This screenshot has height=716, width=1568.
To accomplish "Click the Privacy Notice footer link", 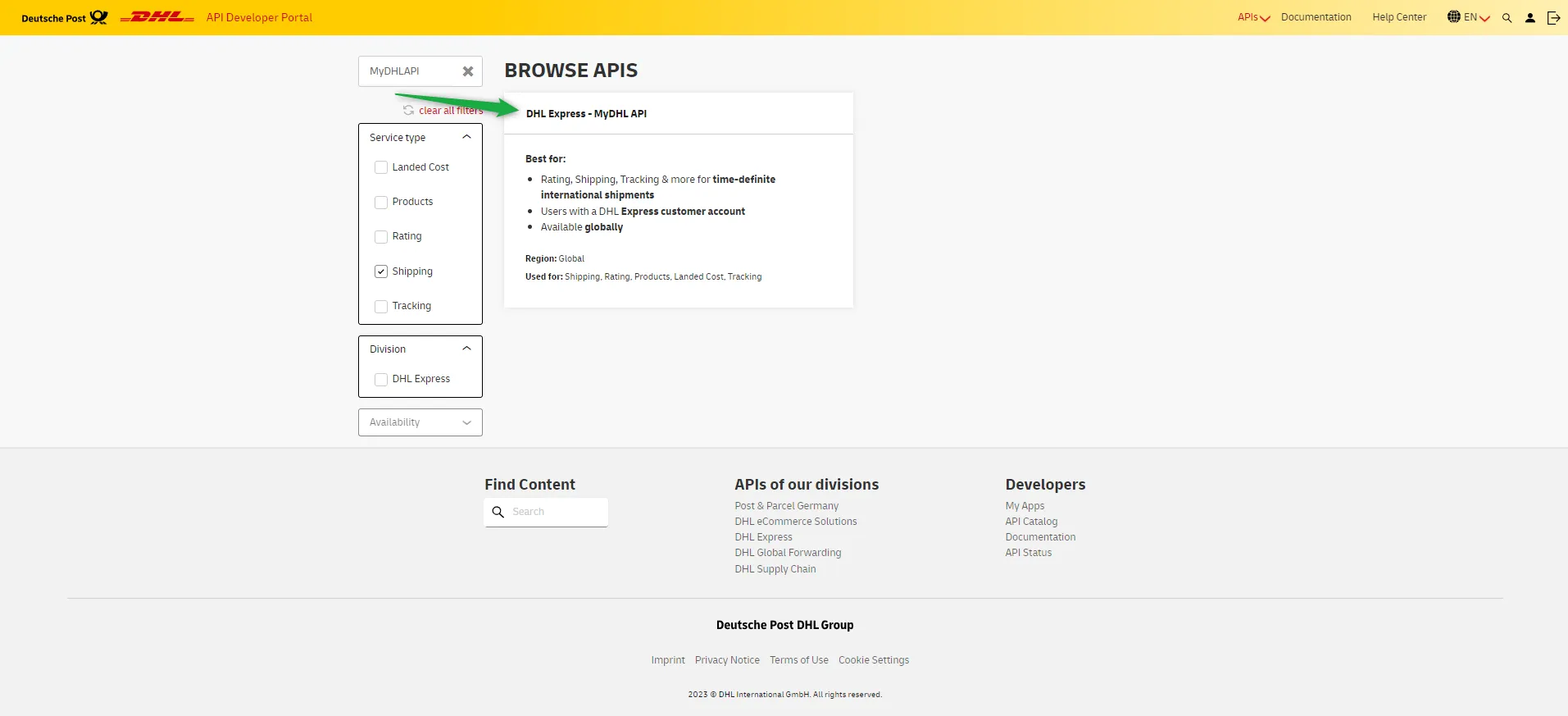I will (x=727, y=660).
